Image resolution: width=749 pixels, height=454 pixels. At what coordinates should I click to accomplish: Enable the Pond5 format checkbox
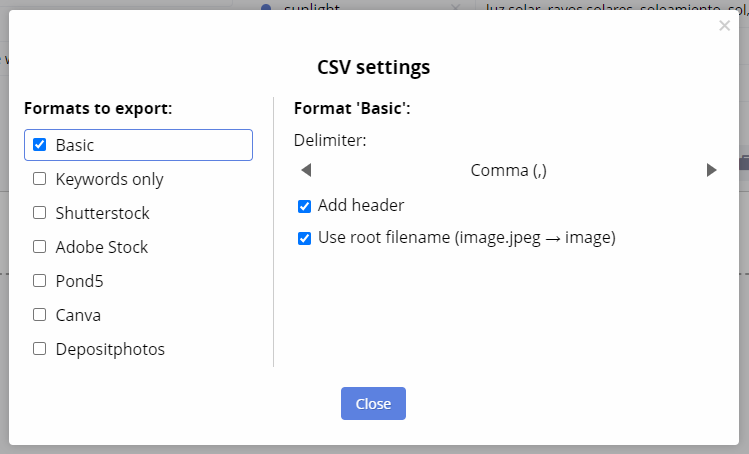pyautogui.click(x=39, y=281)
